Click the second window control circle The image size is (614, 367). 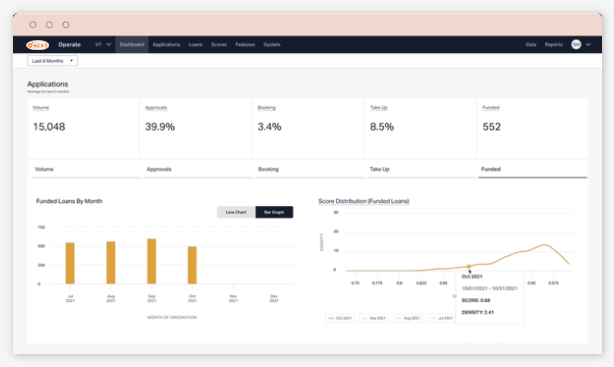pyautogui.click(x=49, y=25)
